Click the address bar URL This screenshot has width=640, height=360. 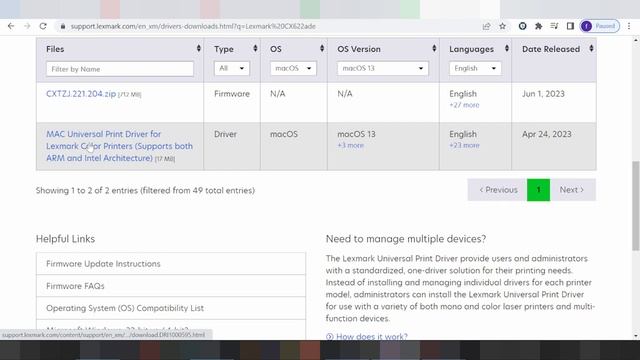coord(193,26)
